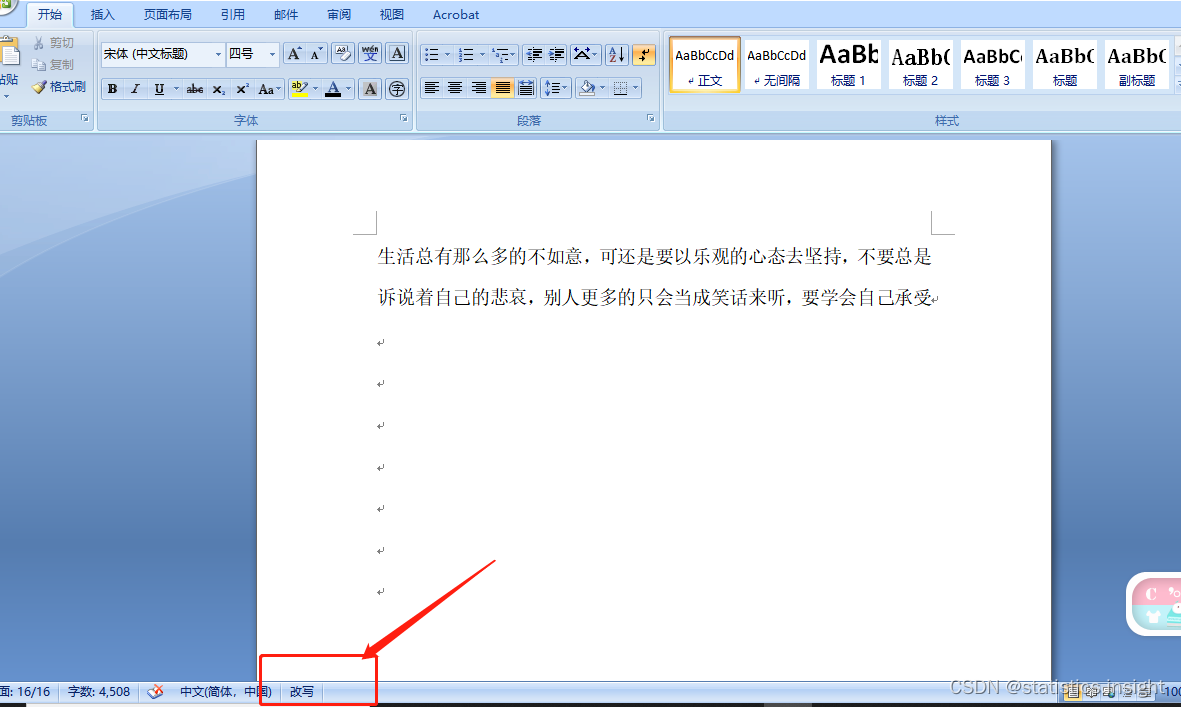Switch to the 页面布局 (Page Layout) tab
Viewport: 1181px width, 707px height.
point(167,14)
